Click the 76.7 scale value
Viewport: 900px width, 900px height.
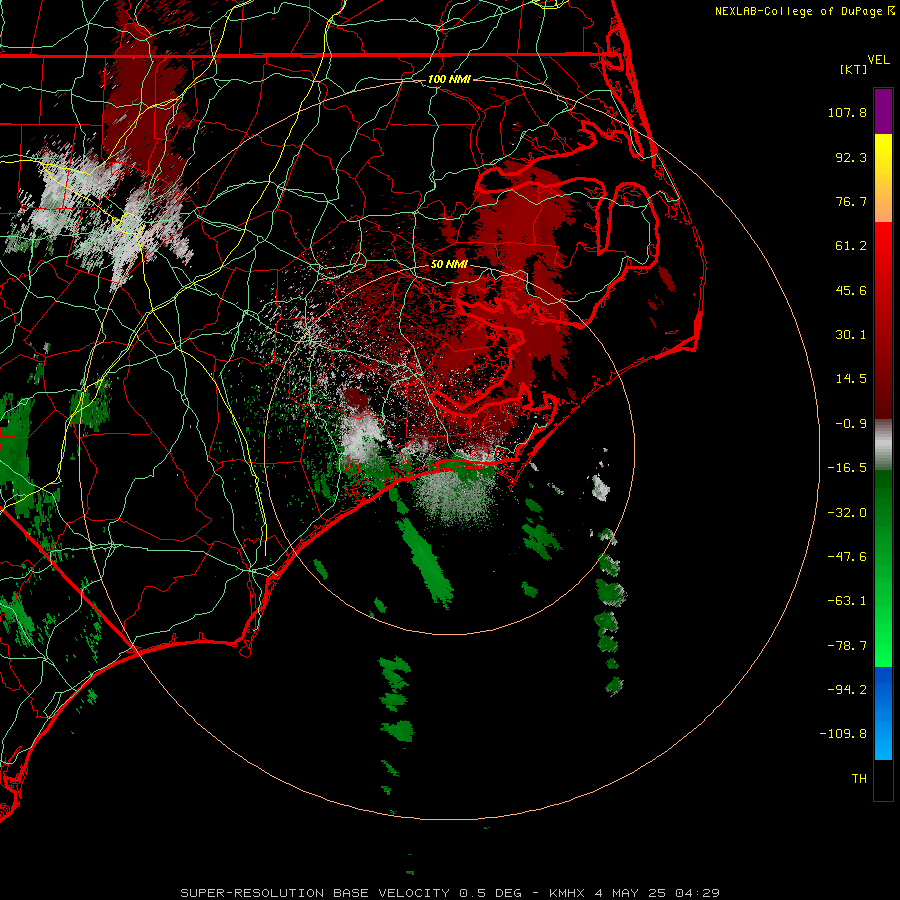coord(851,201)
